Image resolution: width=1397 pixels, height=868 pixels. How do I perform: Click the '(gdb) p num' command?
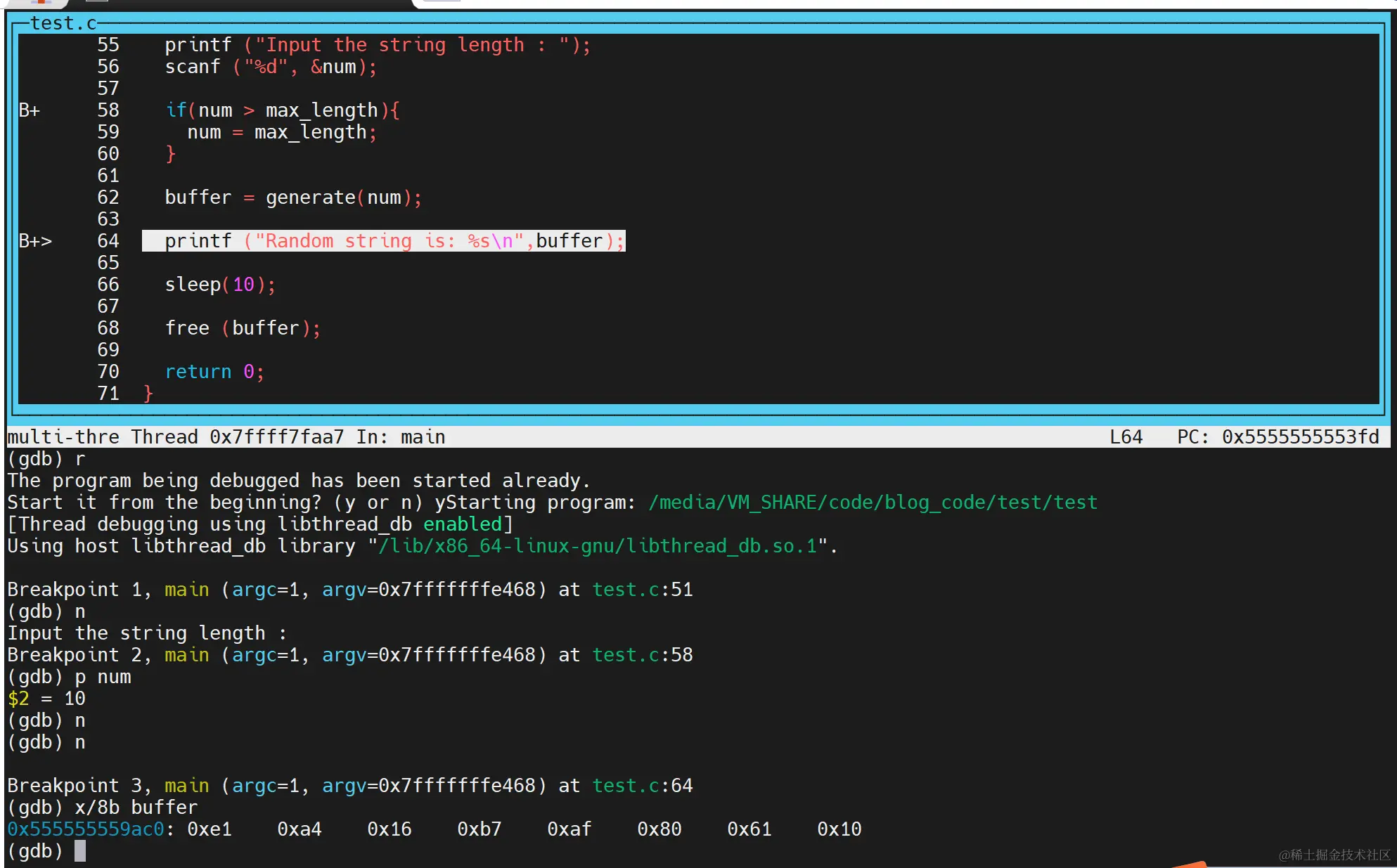click(x=69, y=677)
